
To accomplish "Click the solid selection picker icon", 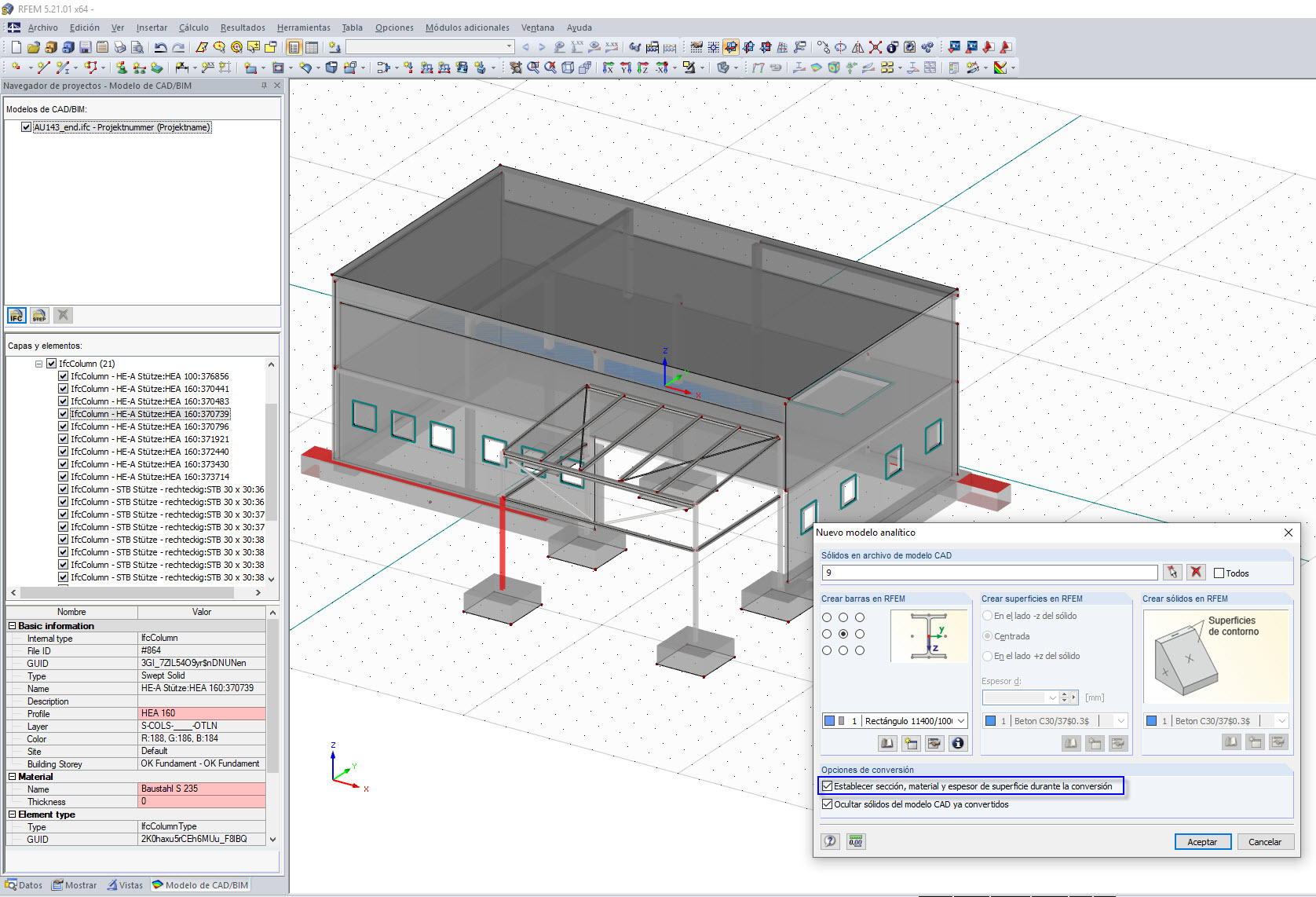I will pyautogui.click(x=1172, y=573).
